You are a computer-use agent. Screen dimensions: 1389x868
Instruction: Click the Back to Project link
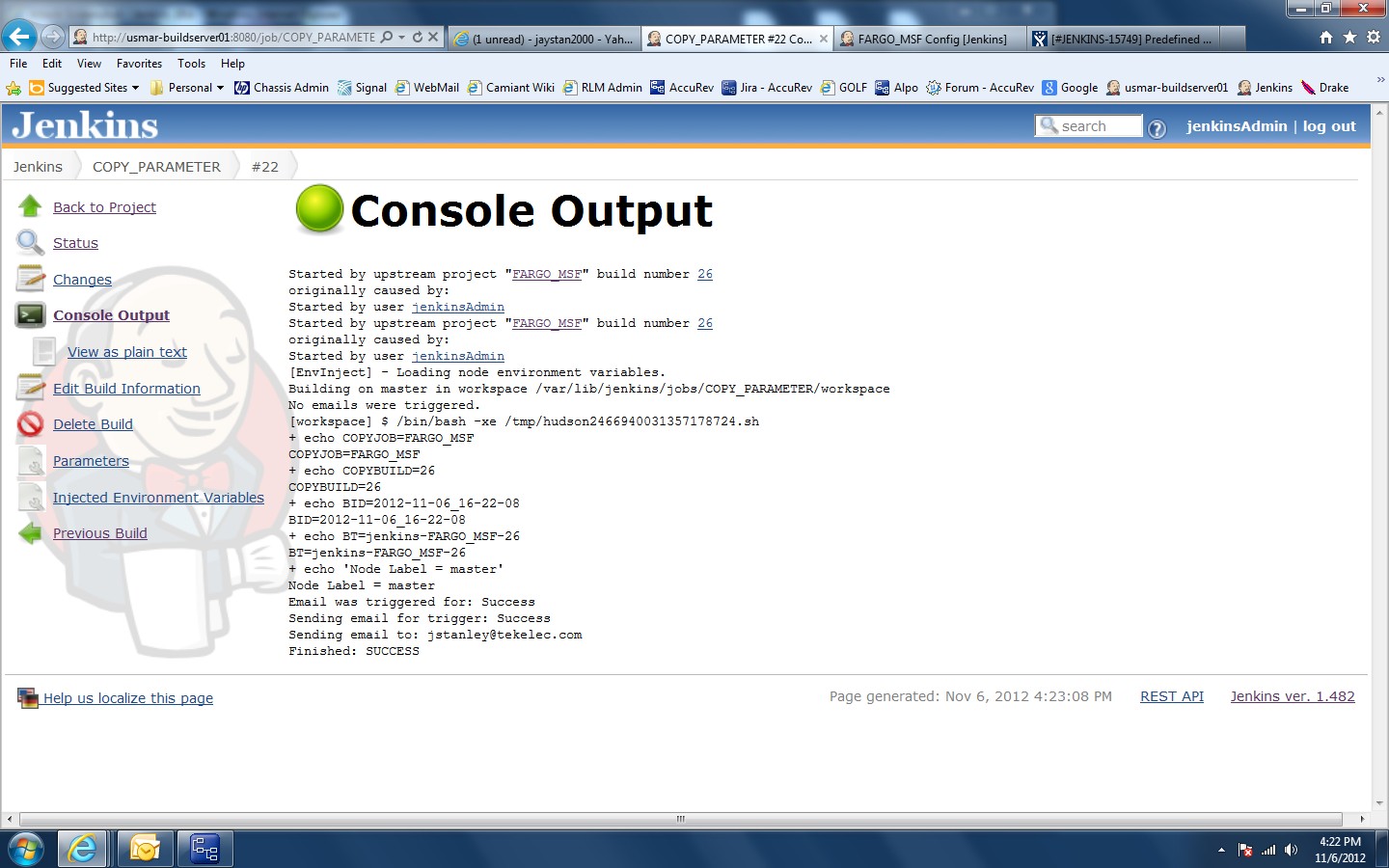[x=104, y=206]
